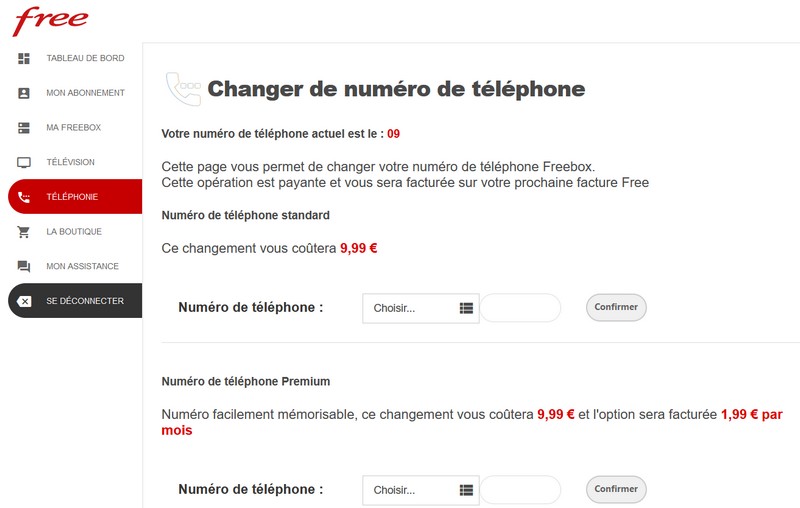Click the Premium number text field
Screen dimensions: 800x508
click(x=521, y=490)
